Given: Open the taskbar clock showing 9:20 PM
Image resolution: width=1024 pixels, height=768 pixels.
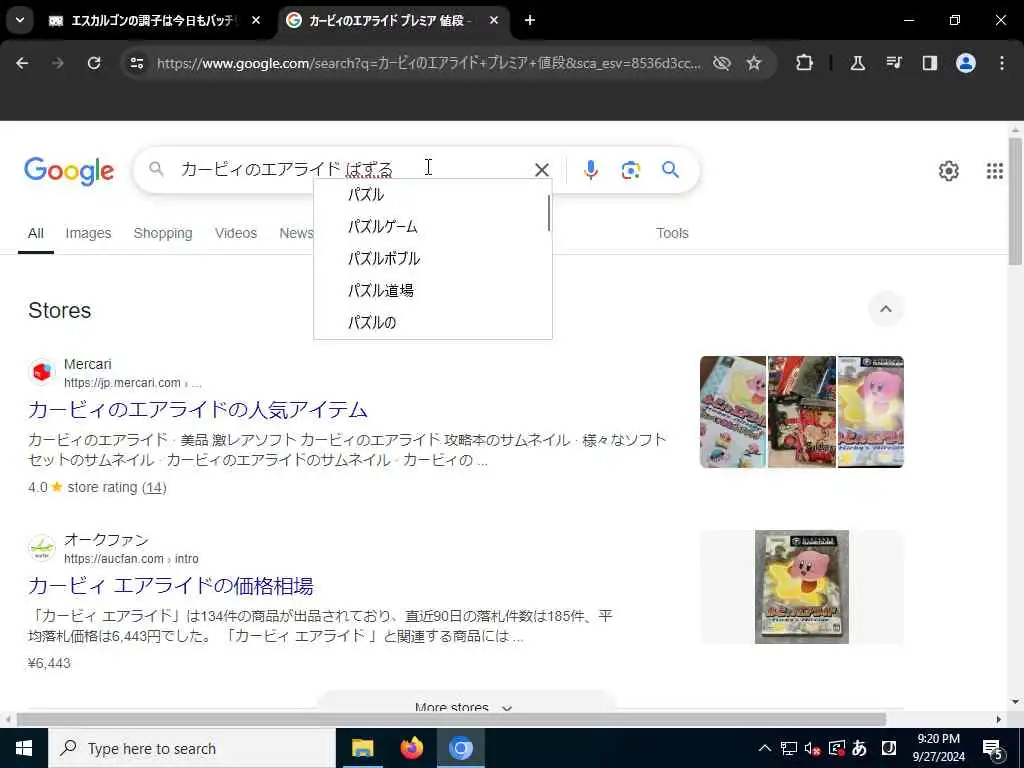Looking at the screenshot, I should [938, 748].
